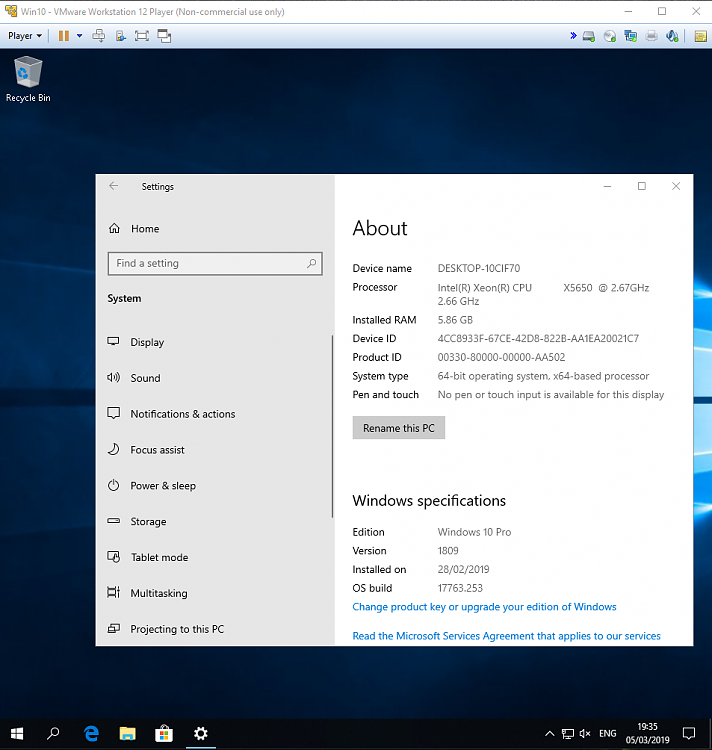Viewport: 712px width, 750px height.
Task: Click the network tray icon
Action: pyautogui.click(x=568, y=733)
